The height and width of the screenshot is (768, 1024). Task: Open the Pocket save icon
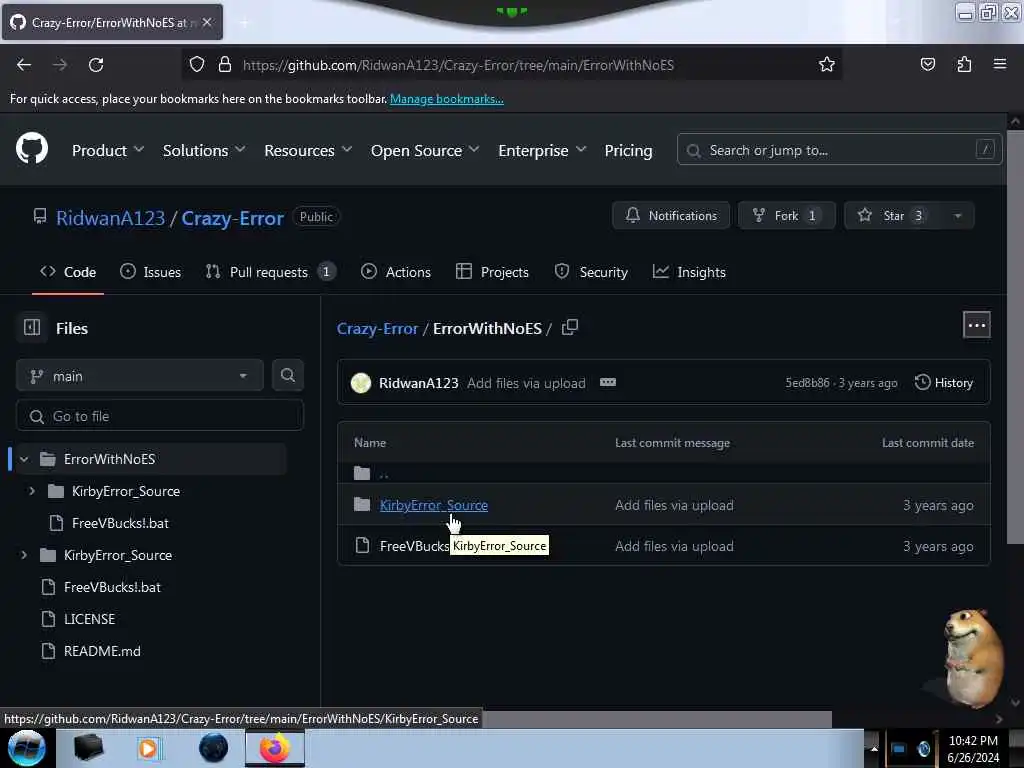927,65
